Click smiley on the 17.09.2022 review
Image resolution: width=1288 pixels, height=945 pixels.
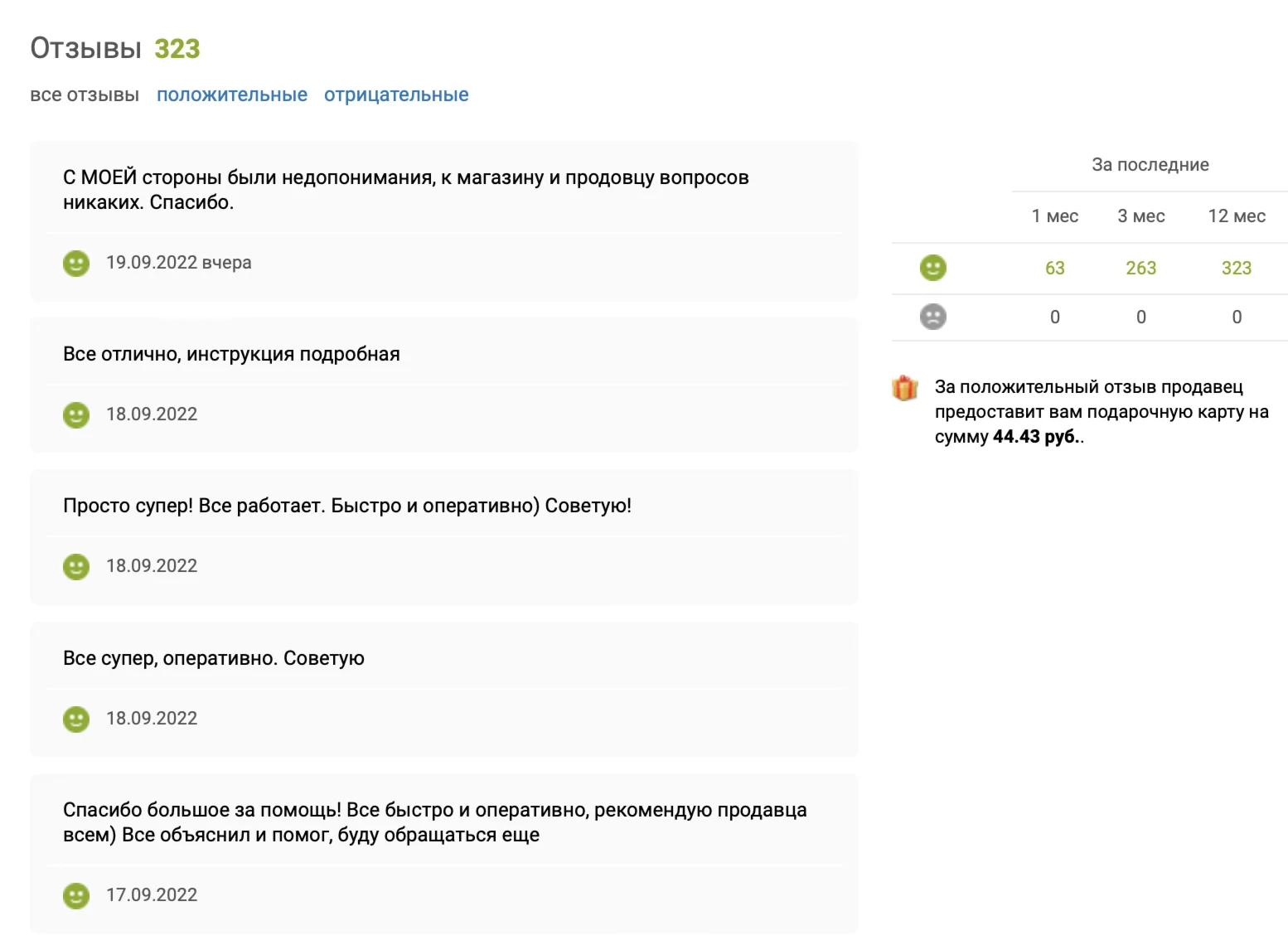[76, 895]
